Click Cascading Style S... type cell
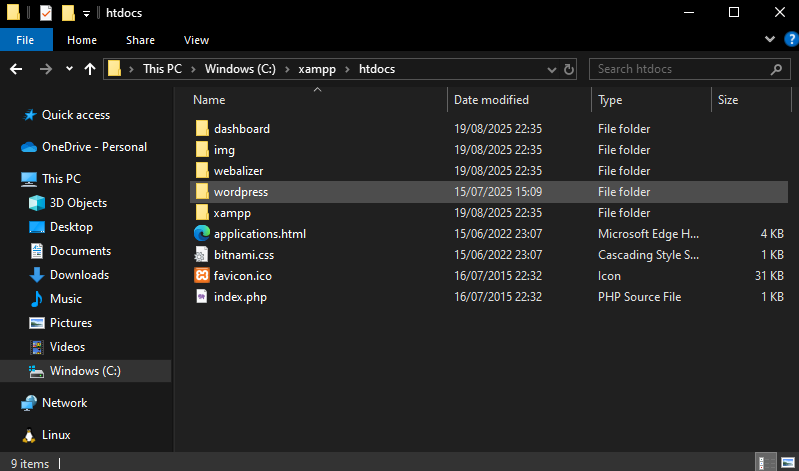This screenshot has height=471, width=799. tap(649, 255)
